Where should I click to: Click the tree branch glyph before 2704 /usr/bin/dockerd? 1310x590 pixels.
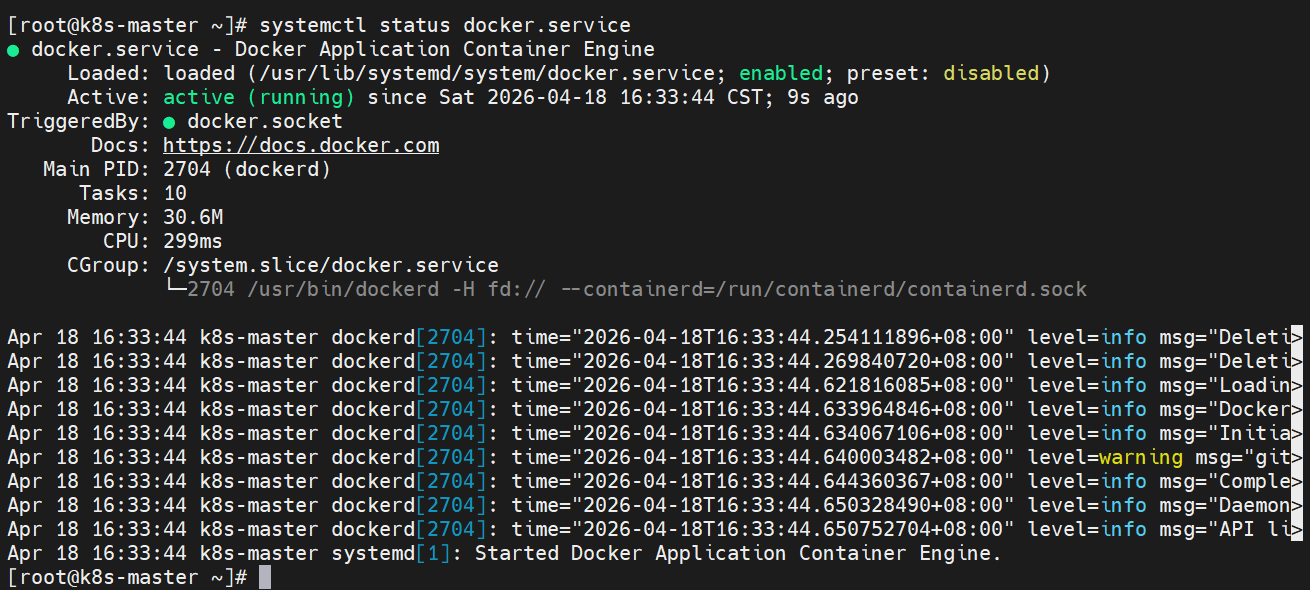tap(175, 290)
